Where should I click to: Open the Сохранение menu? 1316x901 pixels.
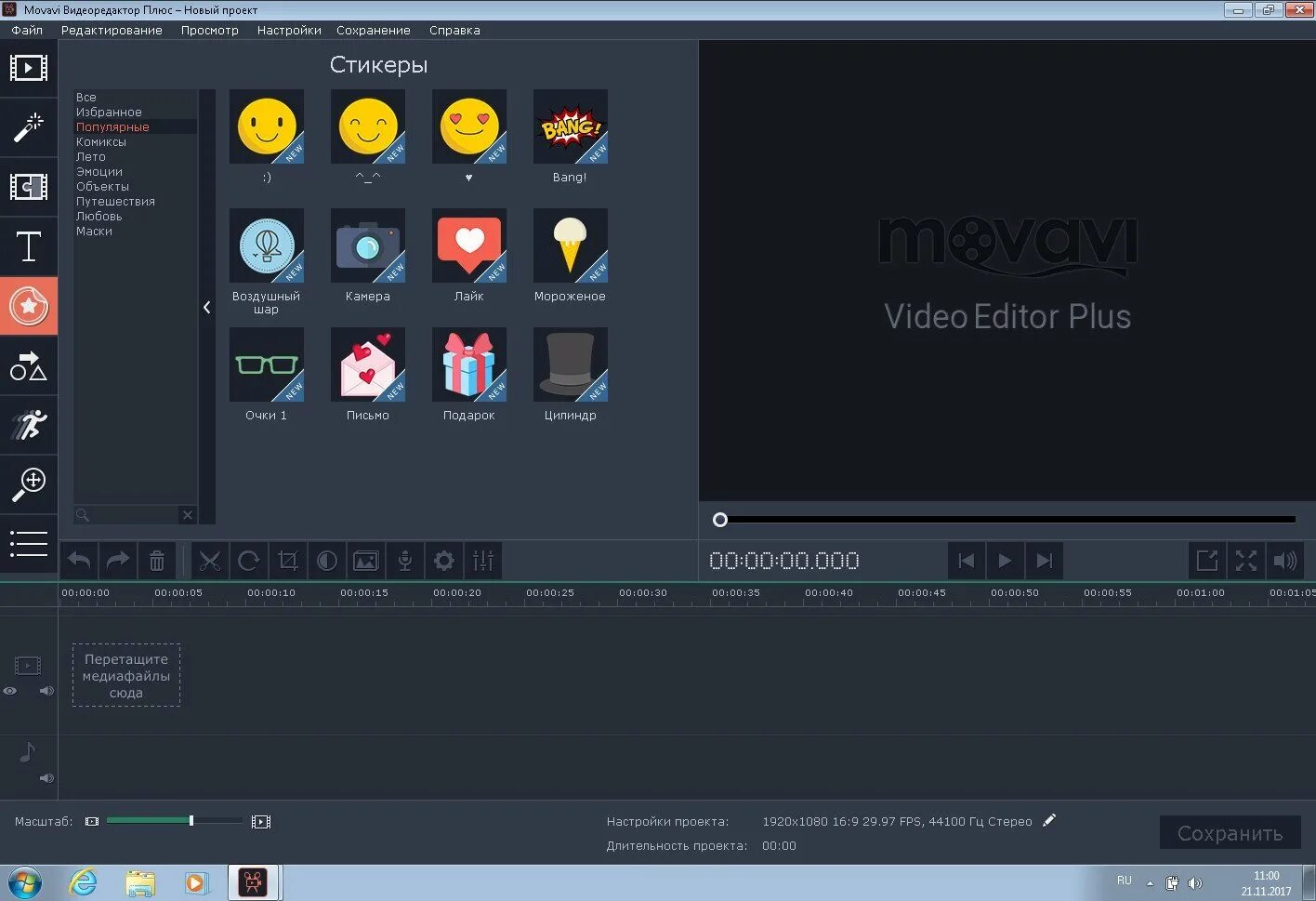[x=374, y=30]
